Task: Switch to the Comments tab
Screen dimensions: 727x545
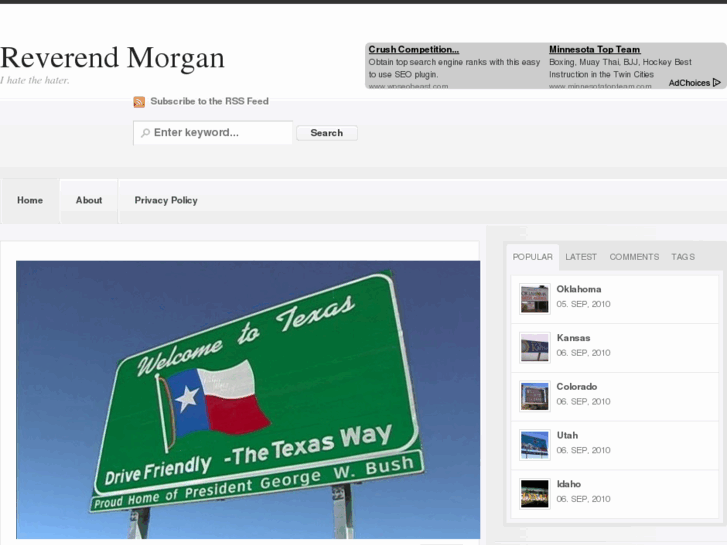Action: click(x=634, y=256)
